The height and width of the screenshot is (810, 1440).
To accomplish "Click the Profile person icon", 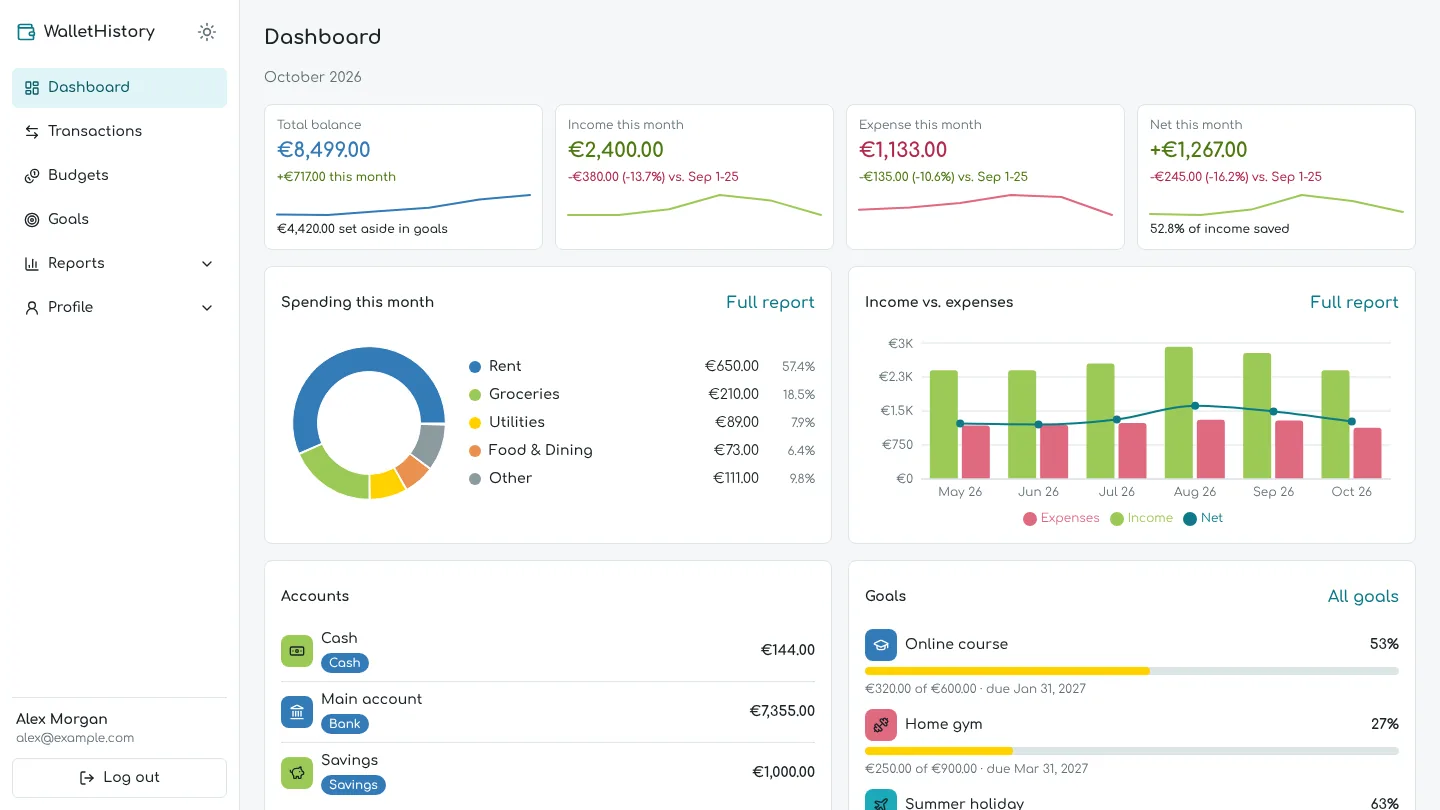I will click(x=32, y=308).
